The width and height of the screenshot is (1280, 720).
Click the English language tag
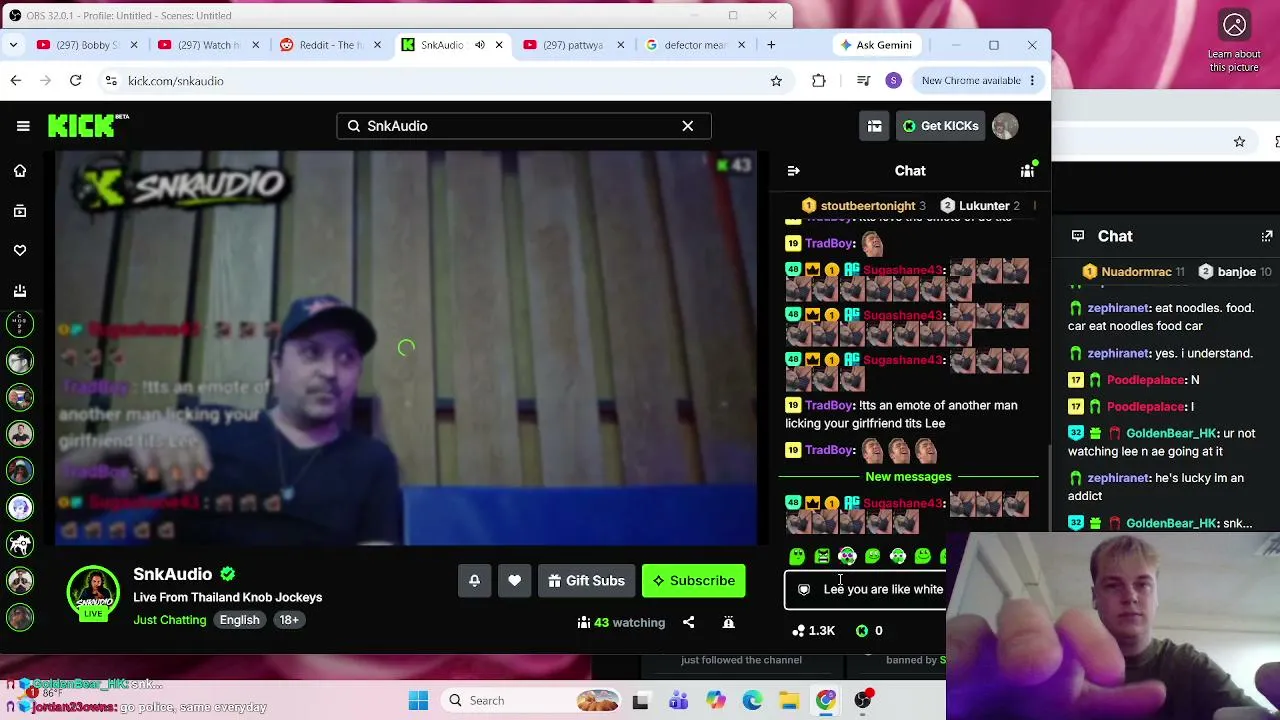(239, 620)
